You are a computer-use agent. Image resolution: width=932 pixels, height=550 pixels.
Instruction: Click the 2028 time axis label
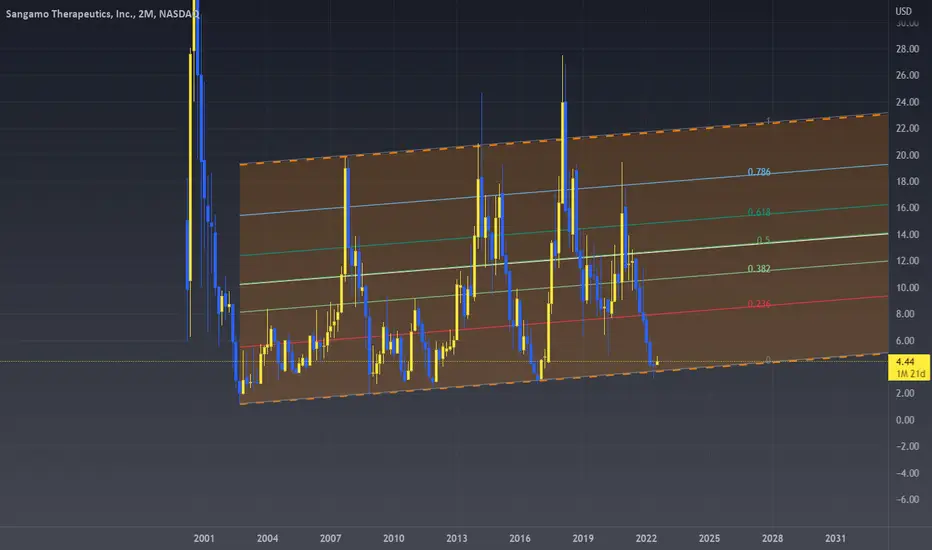(772, 538)
